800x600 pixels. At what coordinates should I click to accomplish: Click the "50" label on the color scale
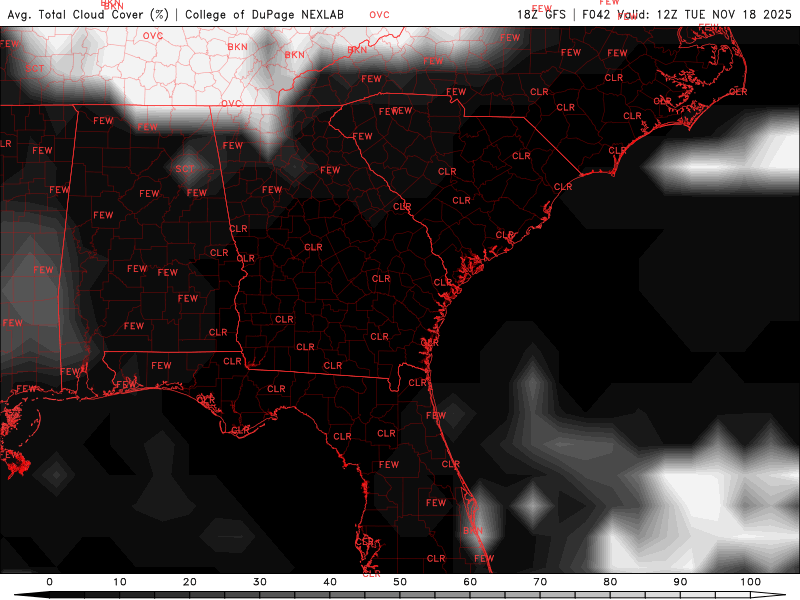(x=400, y=582)
